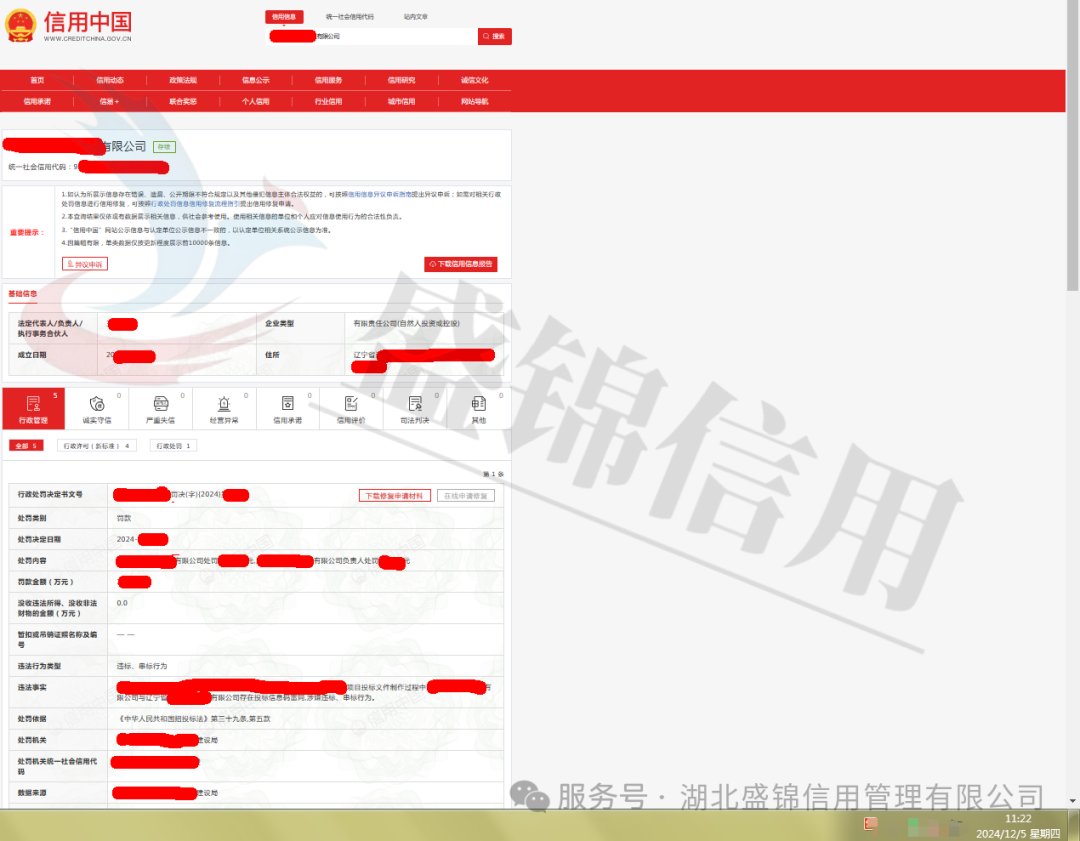This screenshot has width=1080, height=841.
Task: Open the 行政管理 category icon
Action: (x=33, y=404)
